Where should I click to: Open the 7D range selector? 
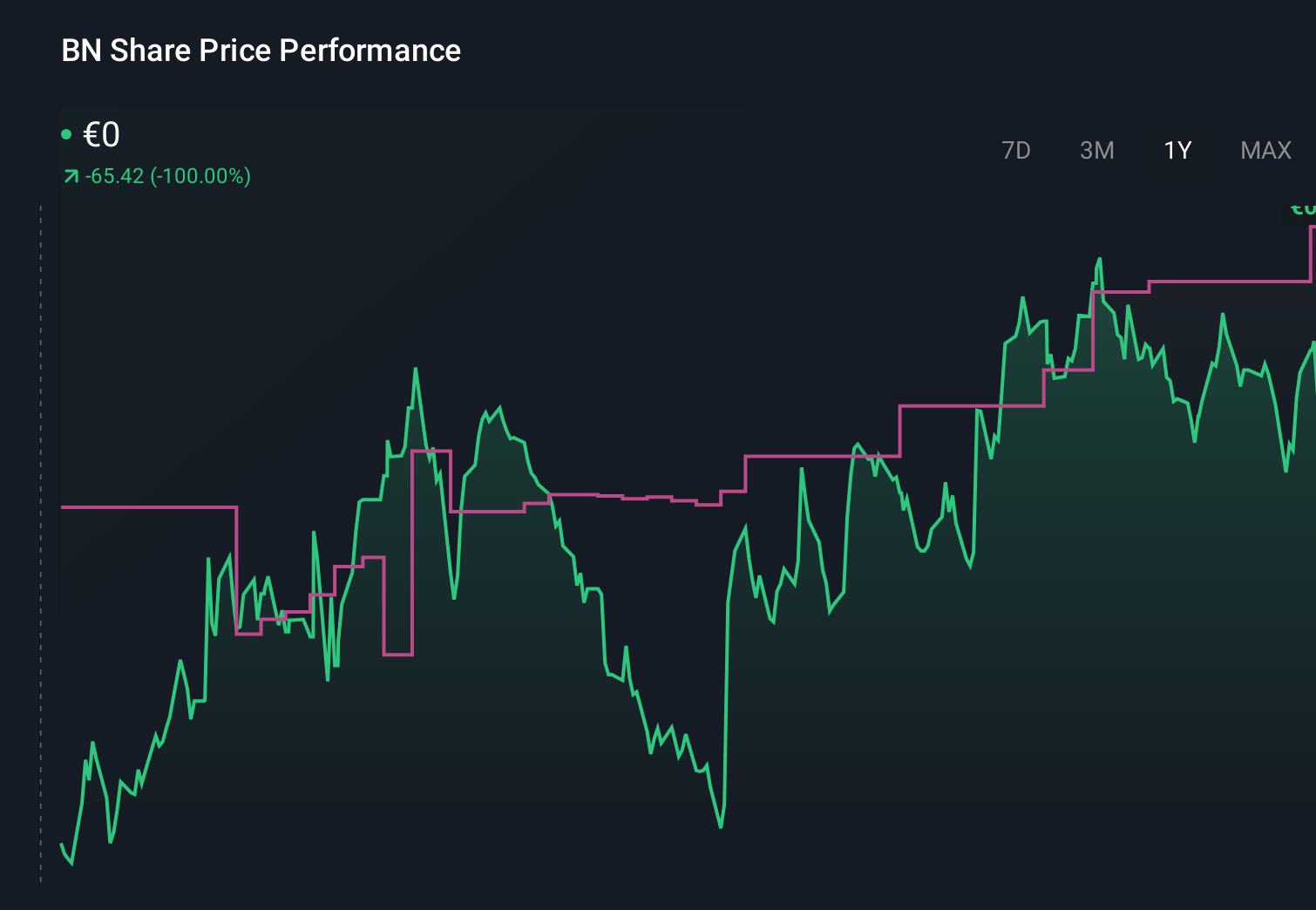tap(1016, 150)
